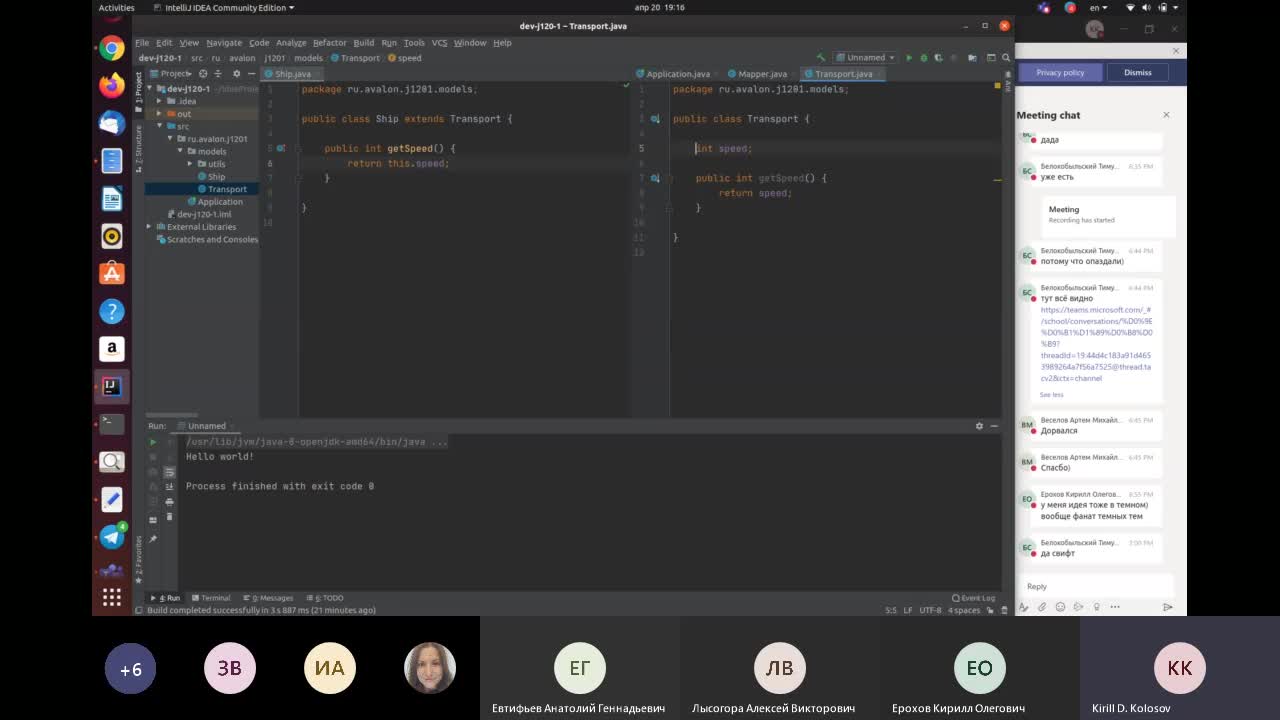The width and height of the screenshot is (1280, 720).
Task: Open Ubuntu Software store in dock
Action: (x=112, y=273)
